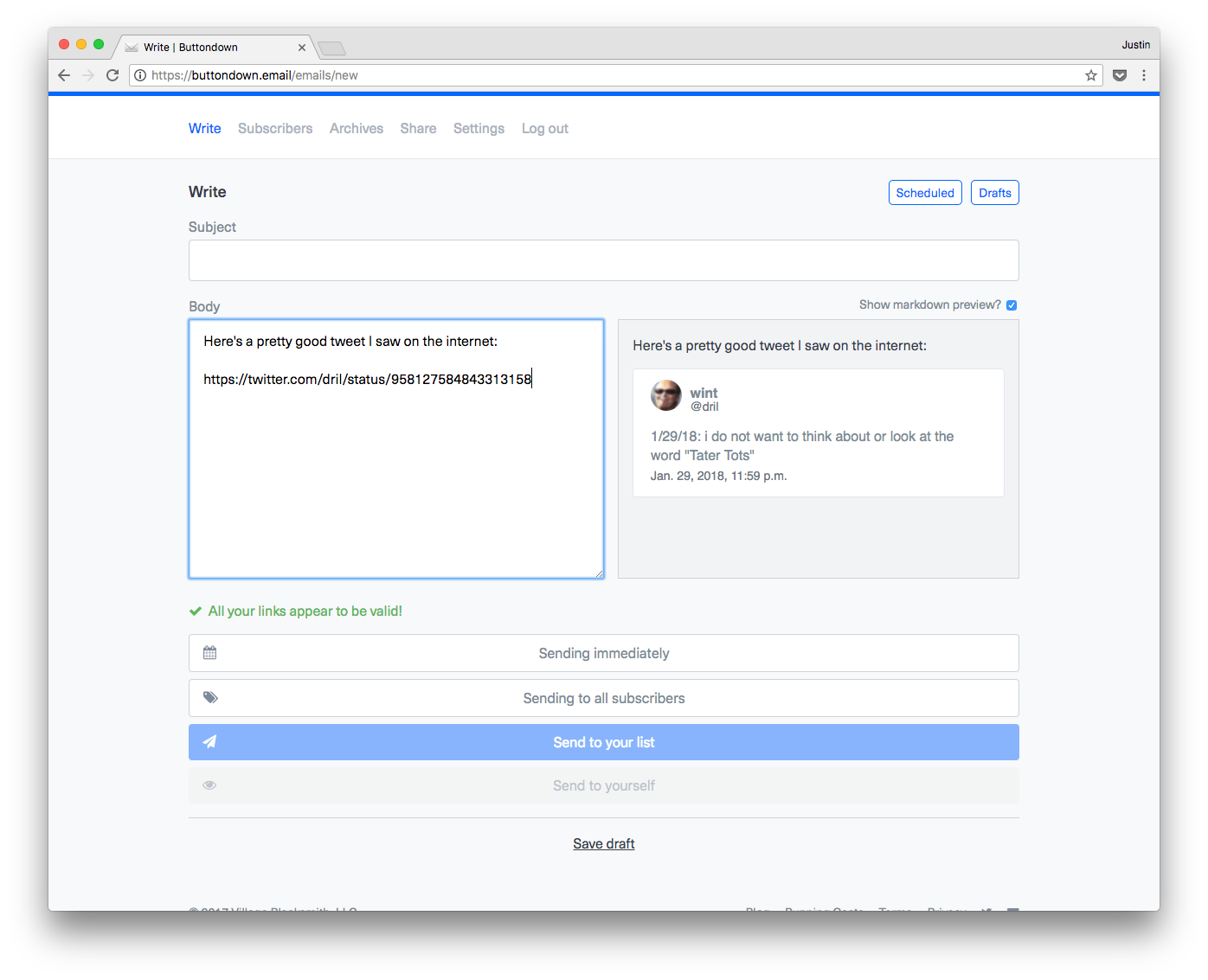Reload the page with the refresh icon
Screen dimensions: 1208x980
tap(112, 75)
